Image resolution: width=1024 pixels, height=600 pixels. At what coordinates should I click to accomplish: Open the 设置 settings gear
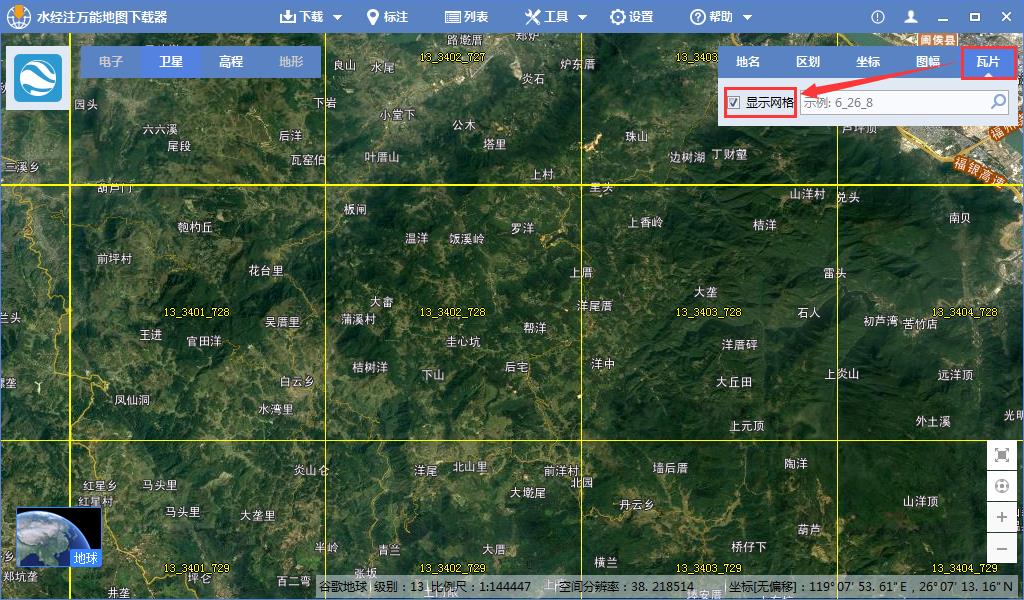[633, 16]
